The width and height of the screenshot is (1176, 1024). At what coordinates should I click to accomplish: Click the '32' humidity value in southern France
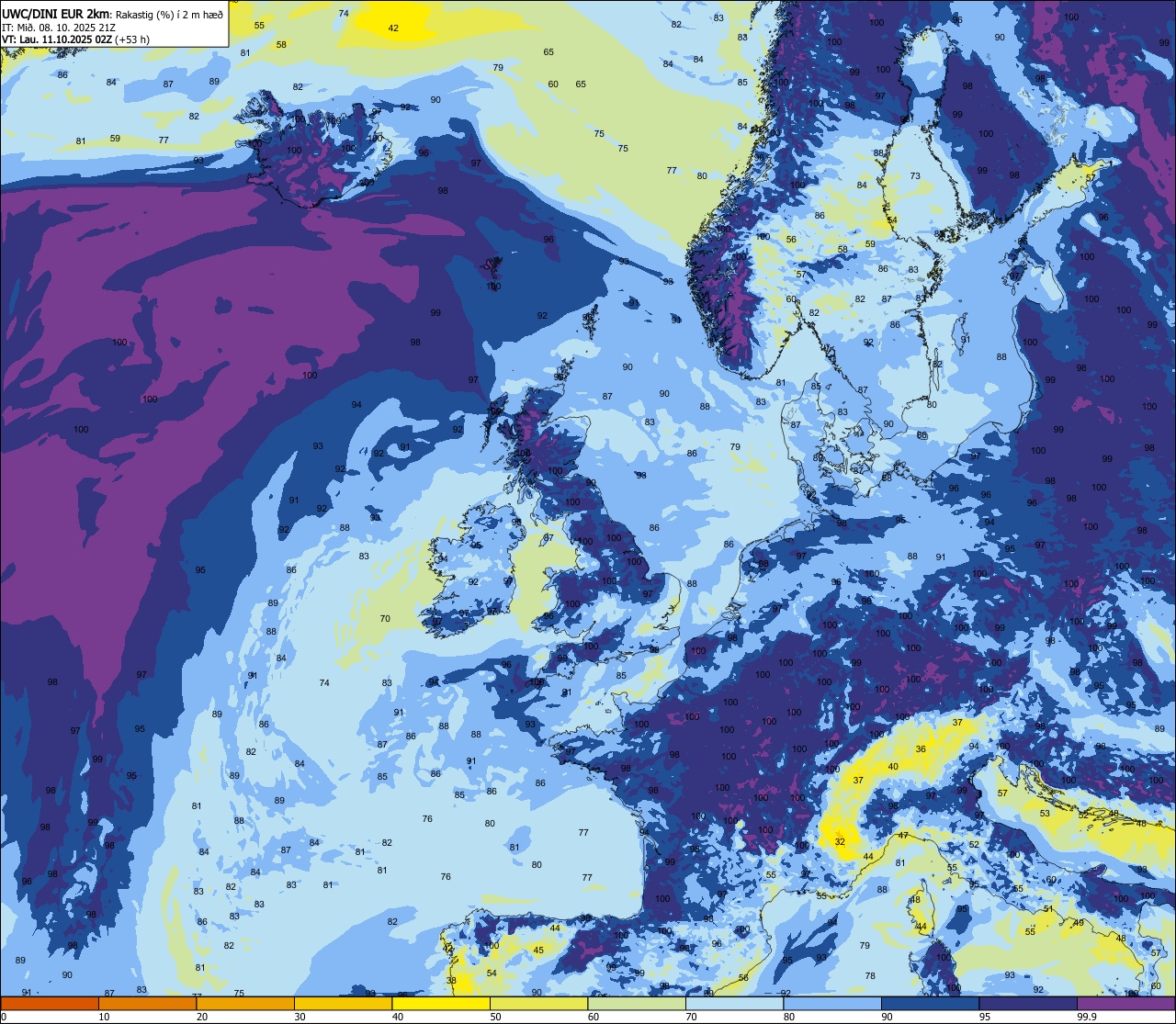coord(840,841)
